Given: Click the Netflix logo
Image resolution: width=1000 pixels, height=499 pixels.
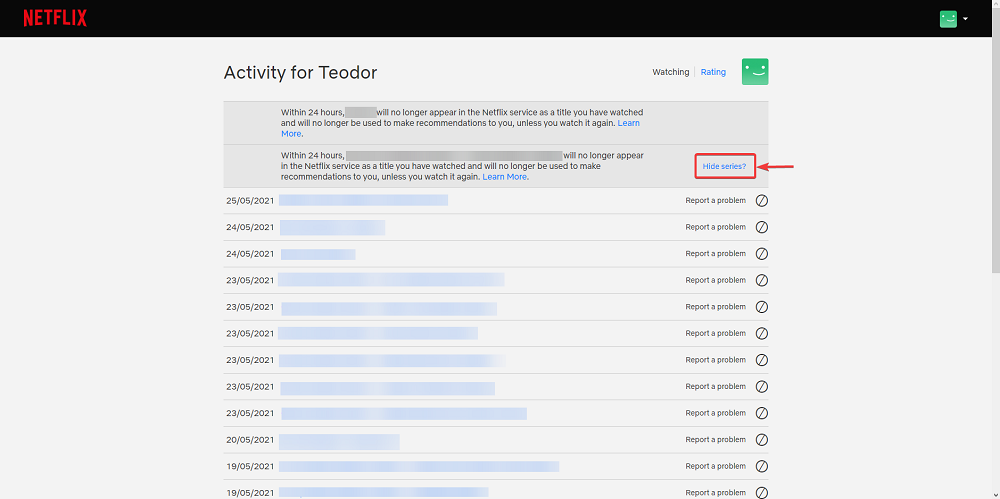Looking at the screenshot, I should click(x=55, y=18).
